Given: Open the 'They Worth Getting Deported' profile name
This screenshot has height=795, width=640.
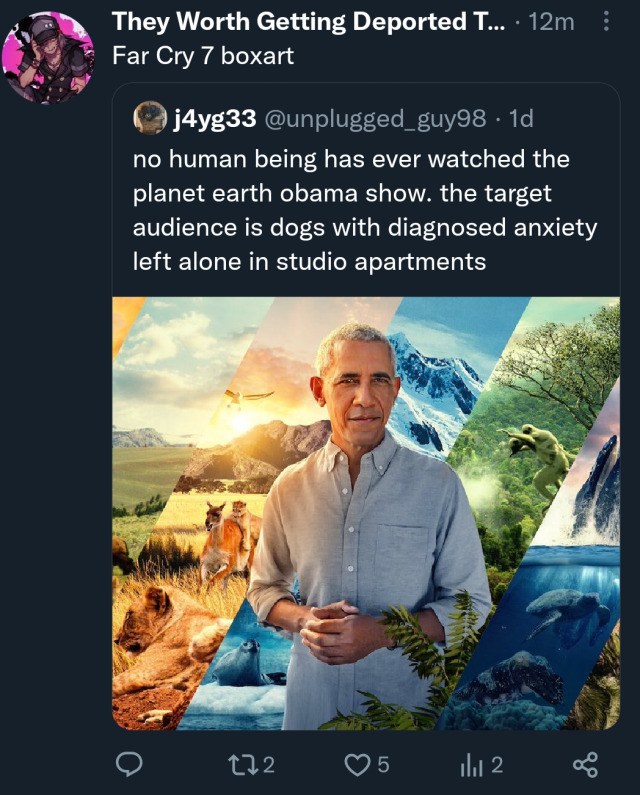Looking at the screenshot, I should pyautogui.click(x=308, y=22).
